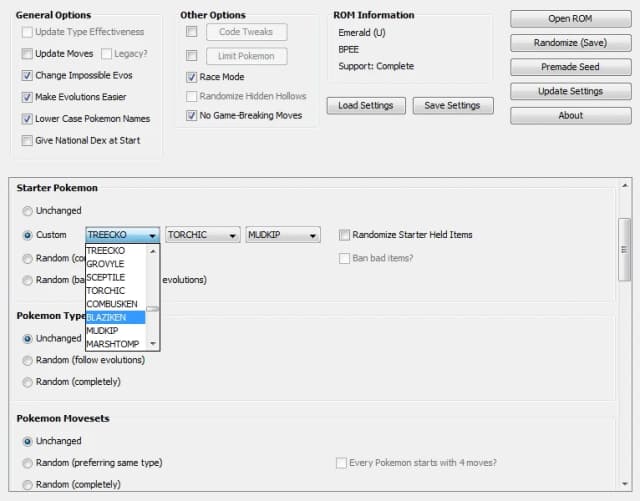
Task: Select Unchanged under Pokemon Movesets
Action: point(27,441)
